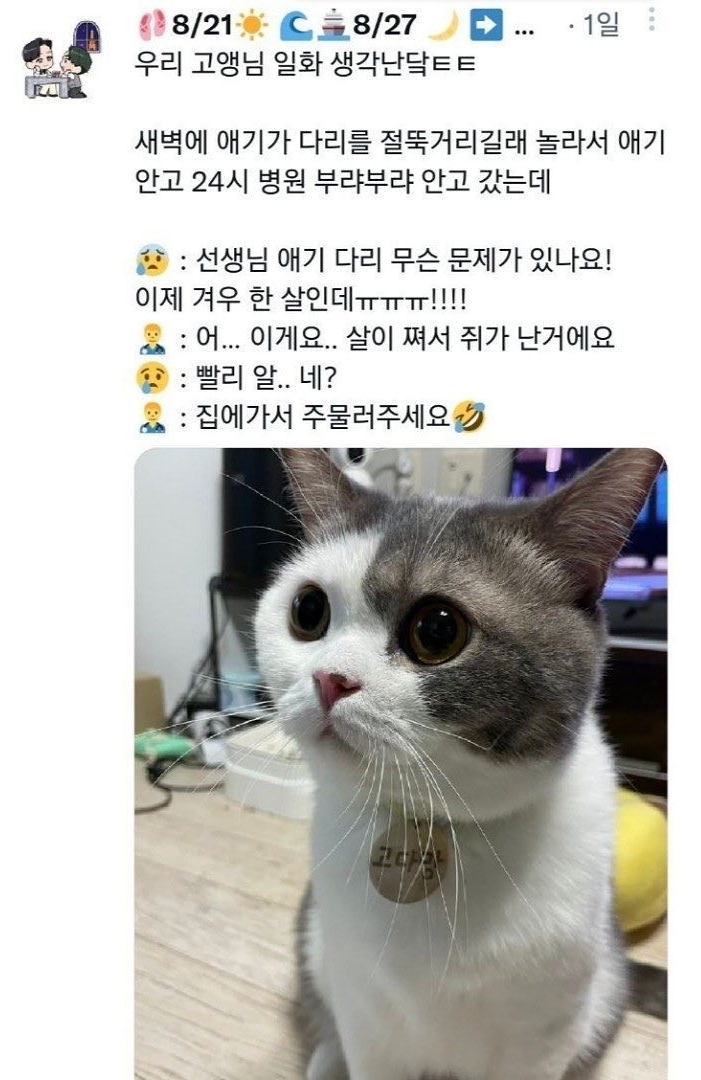
Task: Click the wave emoji in the display name
Action: [296, 26]
